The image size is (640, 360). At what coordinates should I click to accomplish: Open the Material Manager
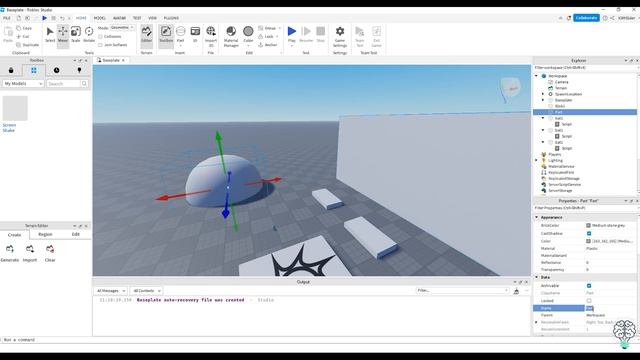[231, 36]
